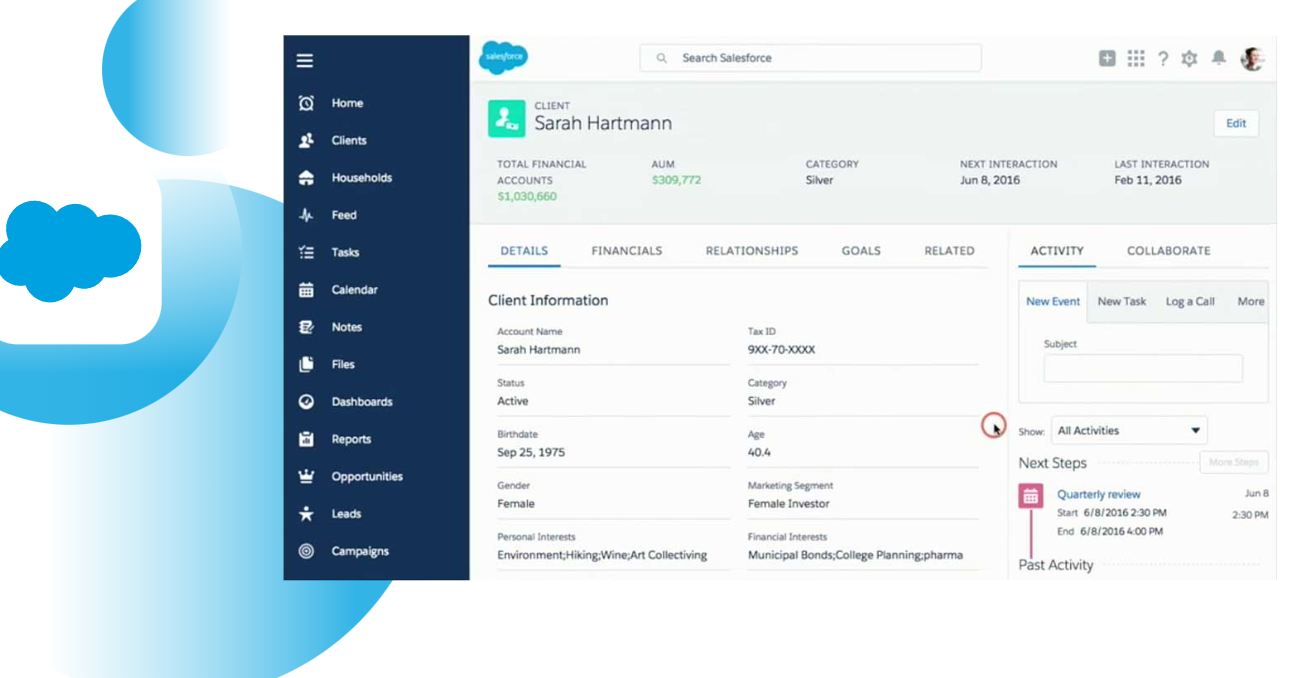Click the Tasks checklist icon
The height and width of the screenshot is (678, 1289).
click(306, 253)
